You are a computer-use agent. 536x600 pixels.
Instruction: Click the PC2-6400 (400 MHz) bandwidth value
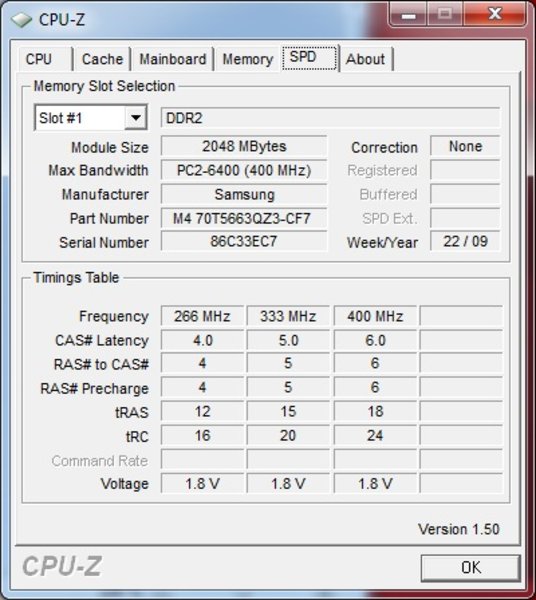(x=244, y=170)
